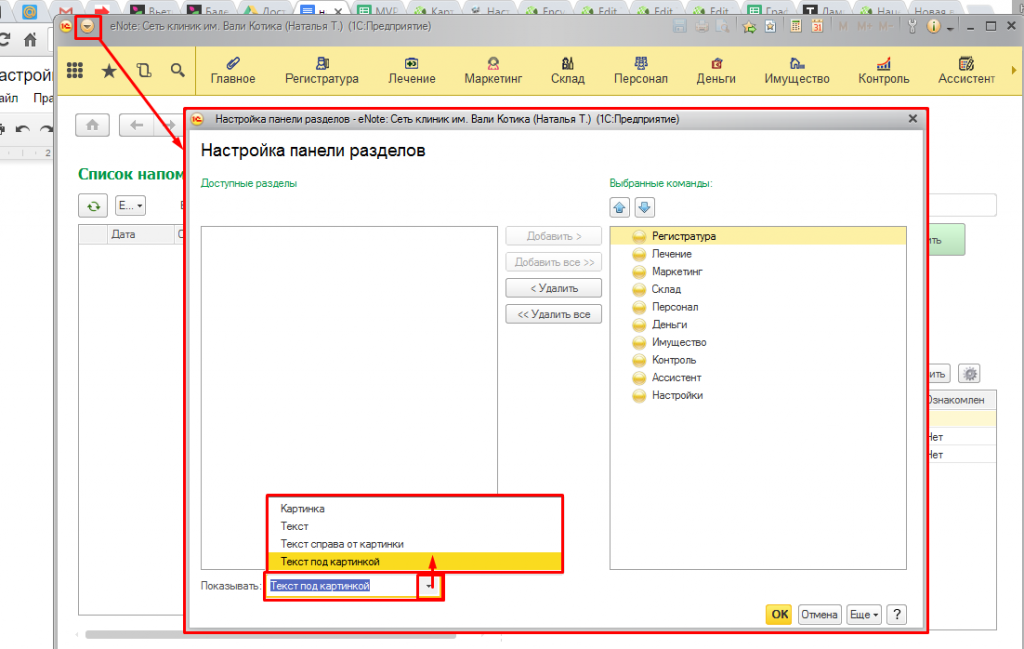The height and width of the screenshot is (649, 1024).
Task: Select Ассистент in selected commands list
Action: click(x=758, y=377)
